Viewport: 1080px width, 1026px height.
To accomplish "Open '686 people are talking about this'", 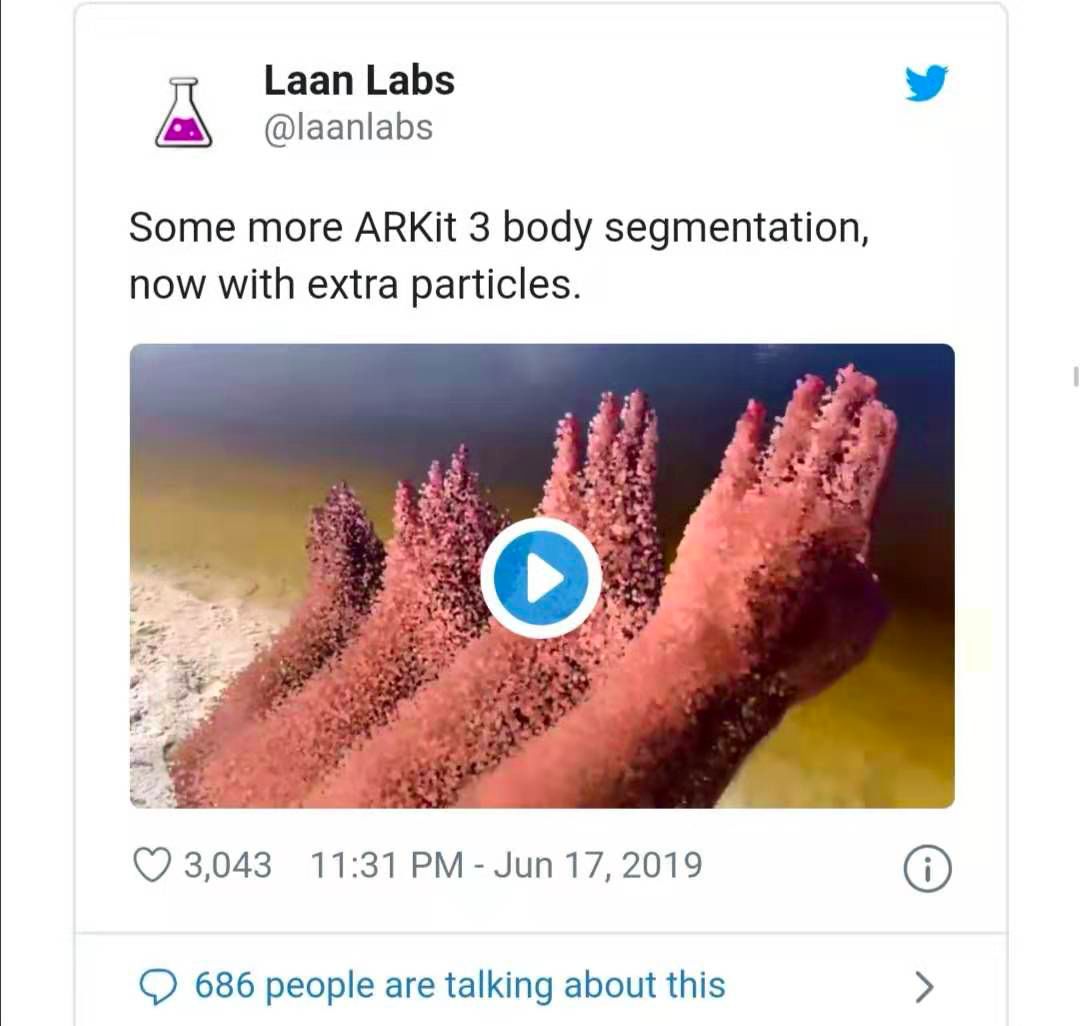I will tap(460, 985).
